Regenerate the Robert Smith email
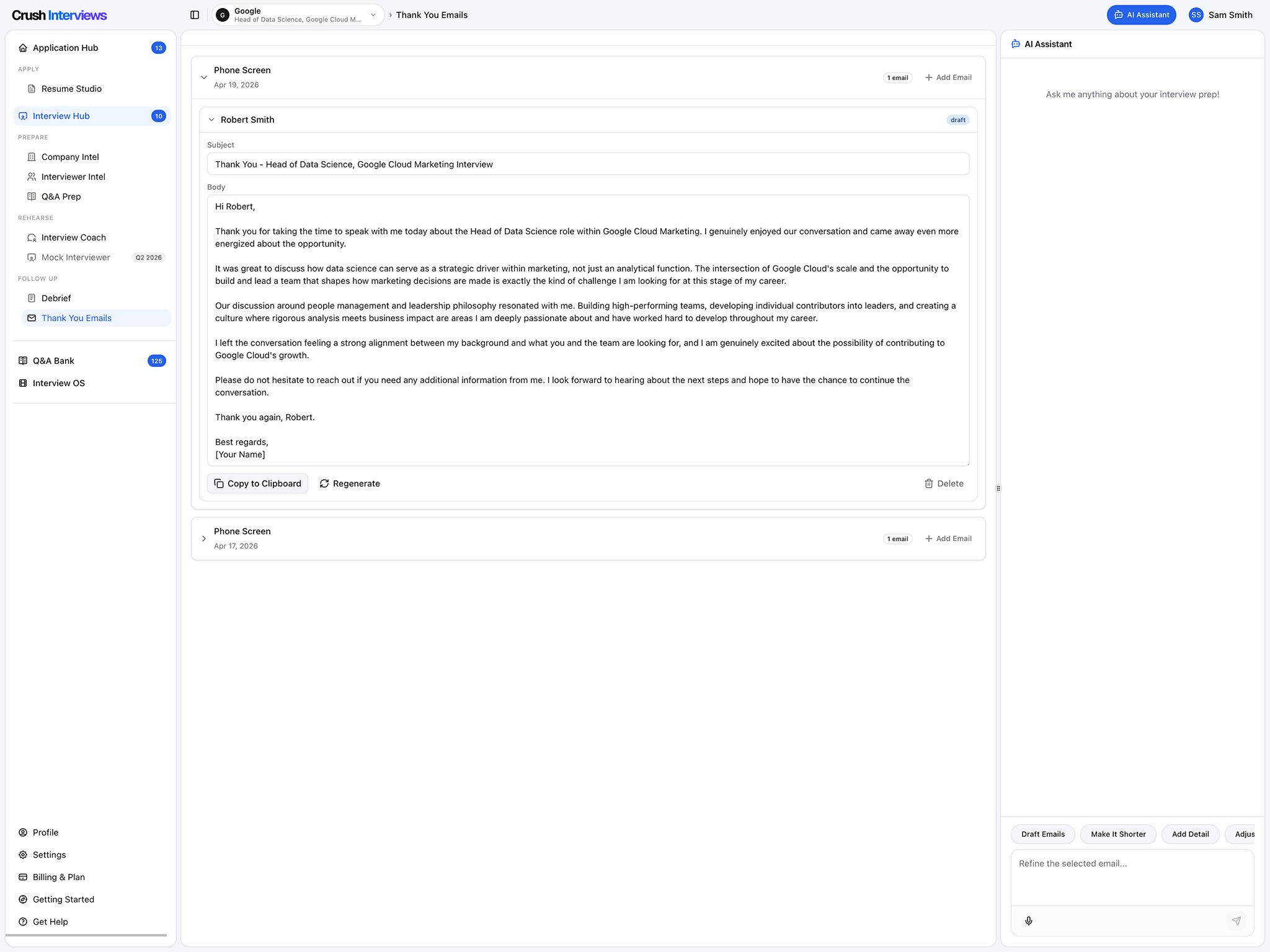 350,483
